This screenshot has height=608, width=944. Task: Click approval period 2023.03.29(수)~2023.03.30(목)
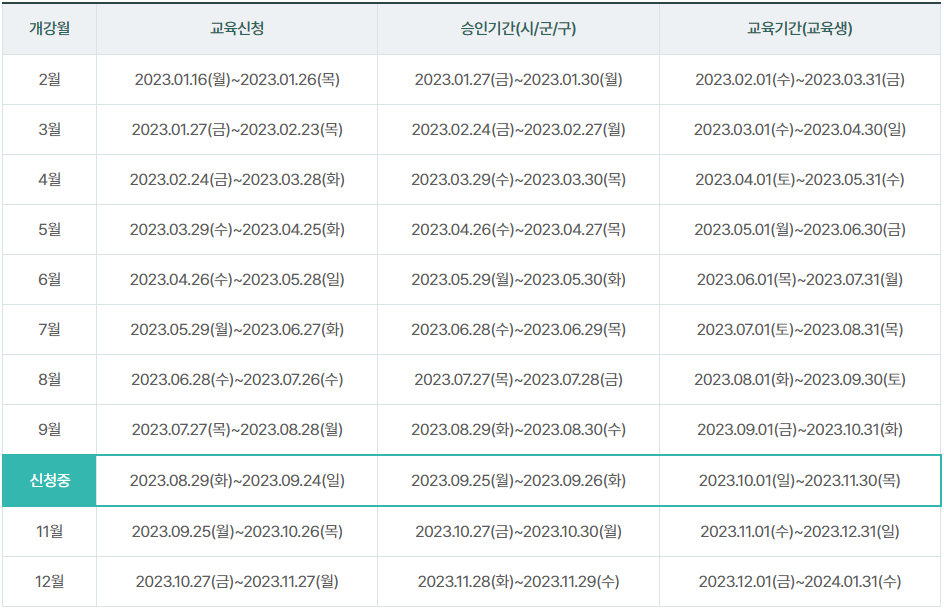[518, 179]
